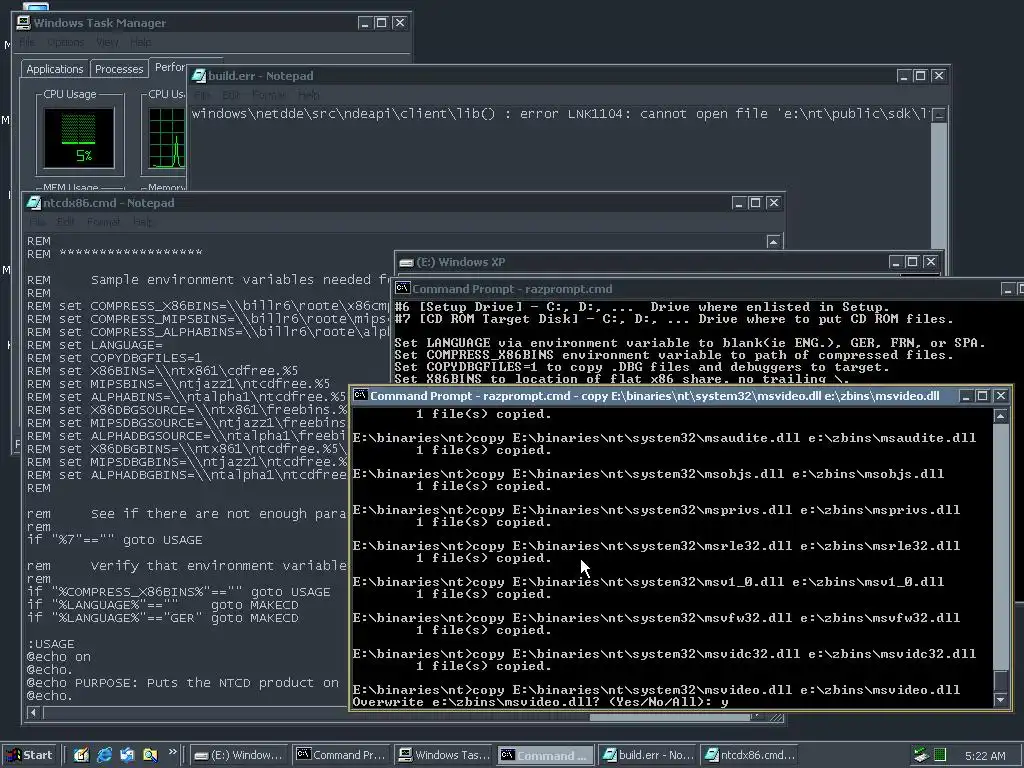Image resolution: width=1024 pixels, height=768 pixels.
Task: Click the resize grip of ntcdx86.cmd Notepad
Action: tap(776, 717)
